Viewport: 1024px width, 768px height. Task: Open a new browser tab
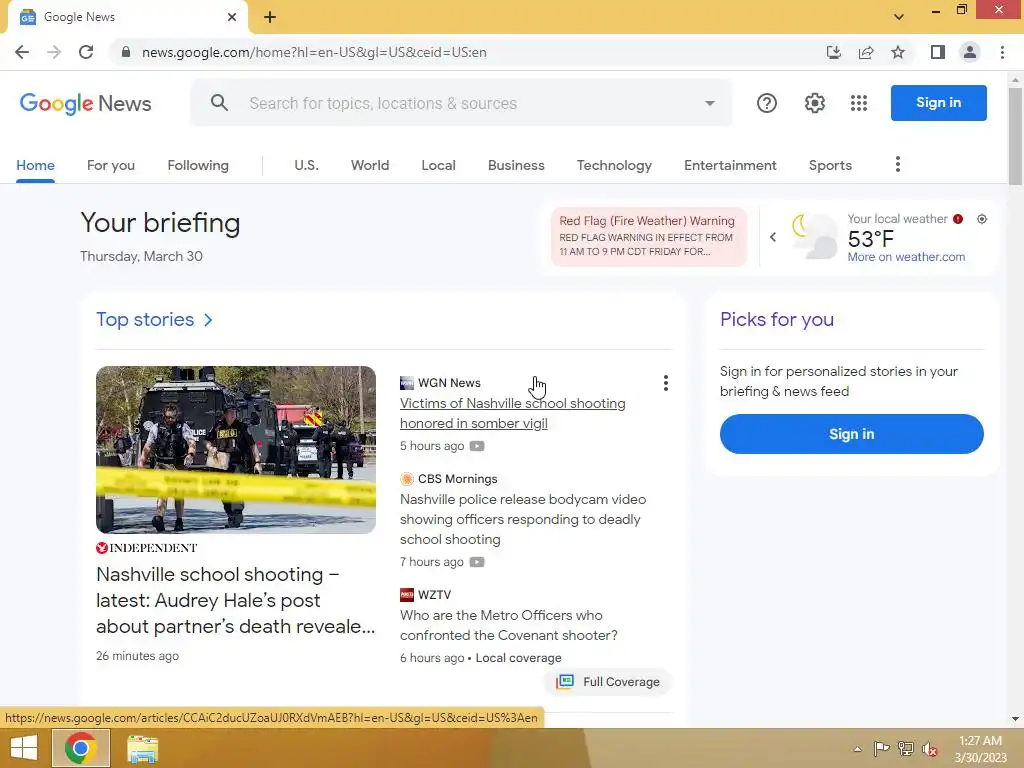270,17
